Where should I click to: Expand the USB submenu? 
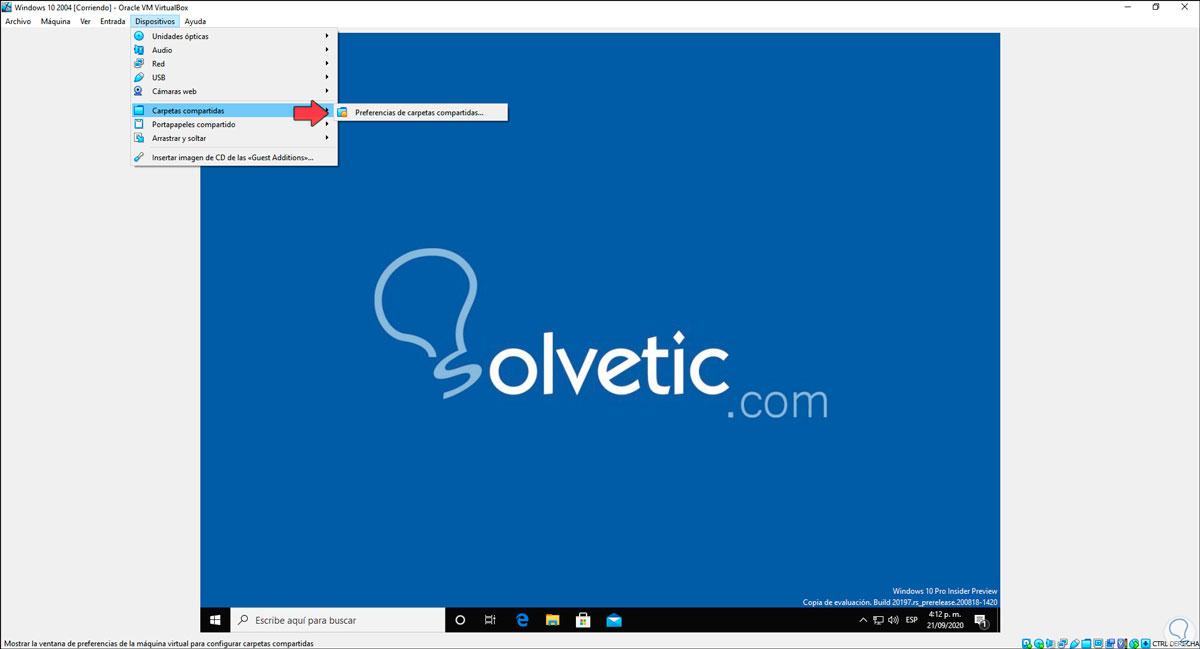[x=235, y=77]
